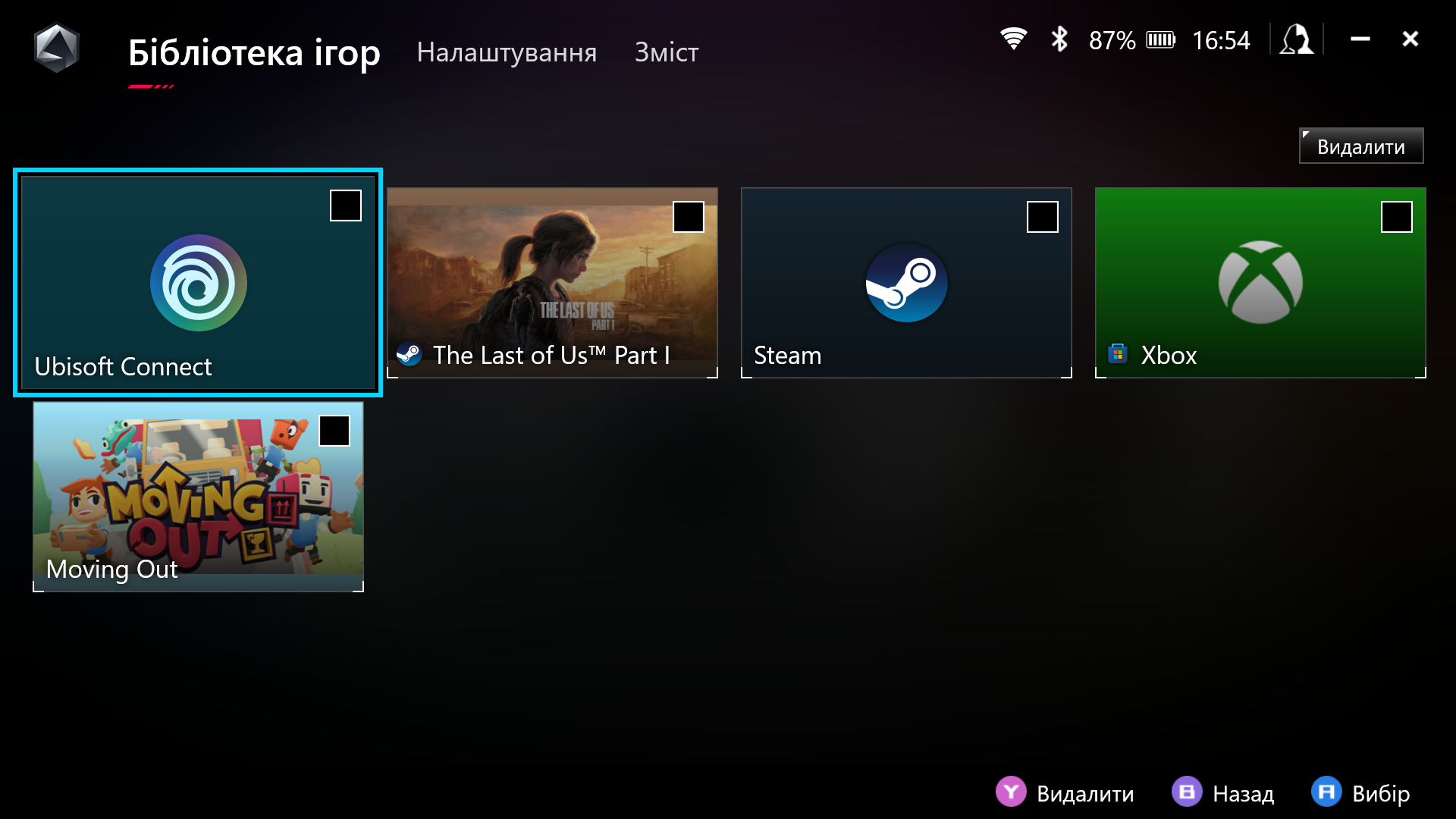Click the battery level icon
Viewport: 1456px width, 819px height.
(x=1160, y=39)
